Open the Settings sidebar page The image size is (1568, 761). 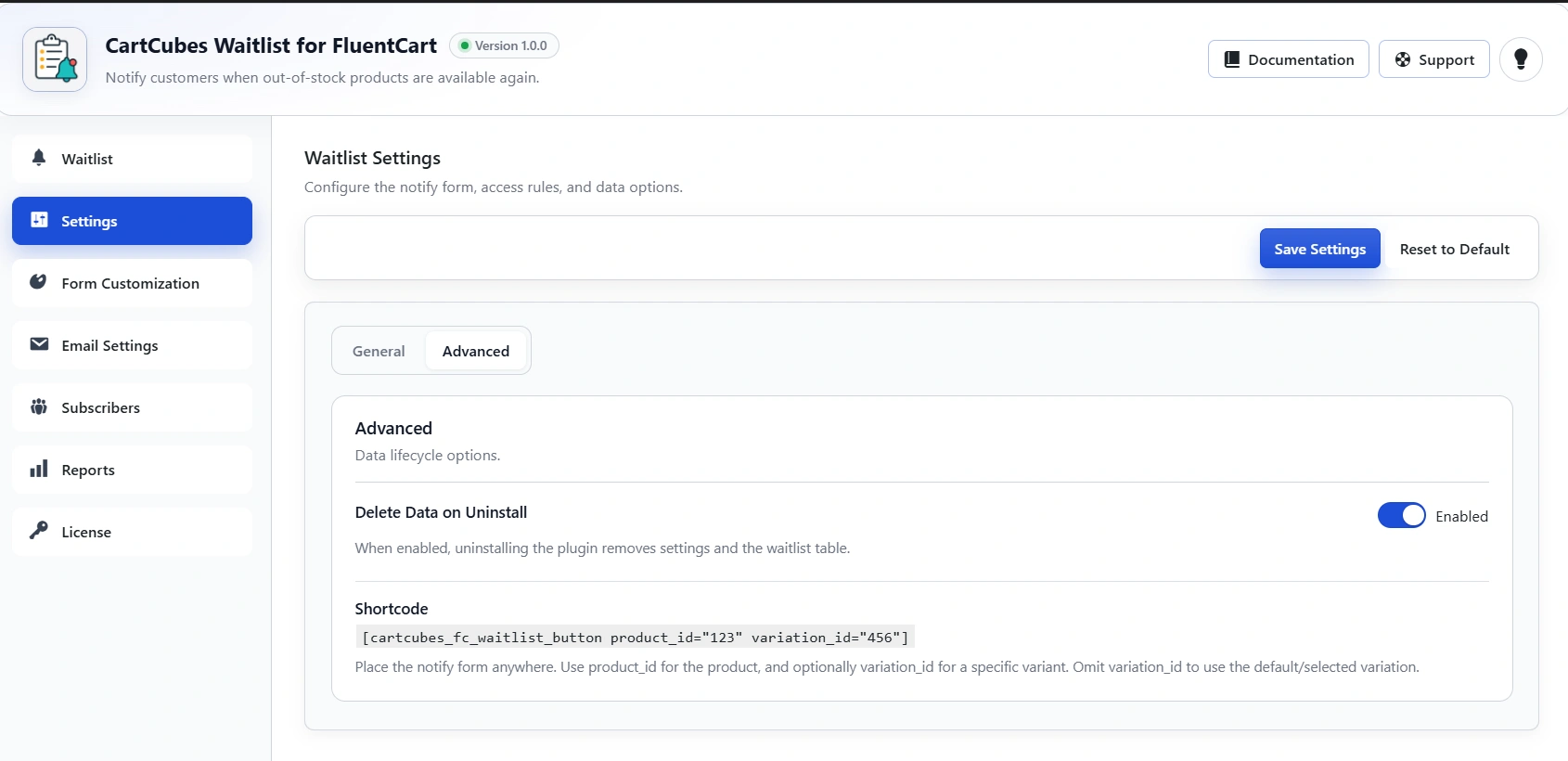pos(132,221)
